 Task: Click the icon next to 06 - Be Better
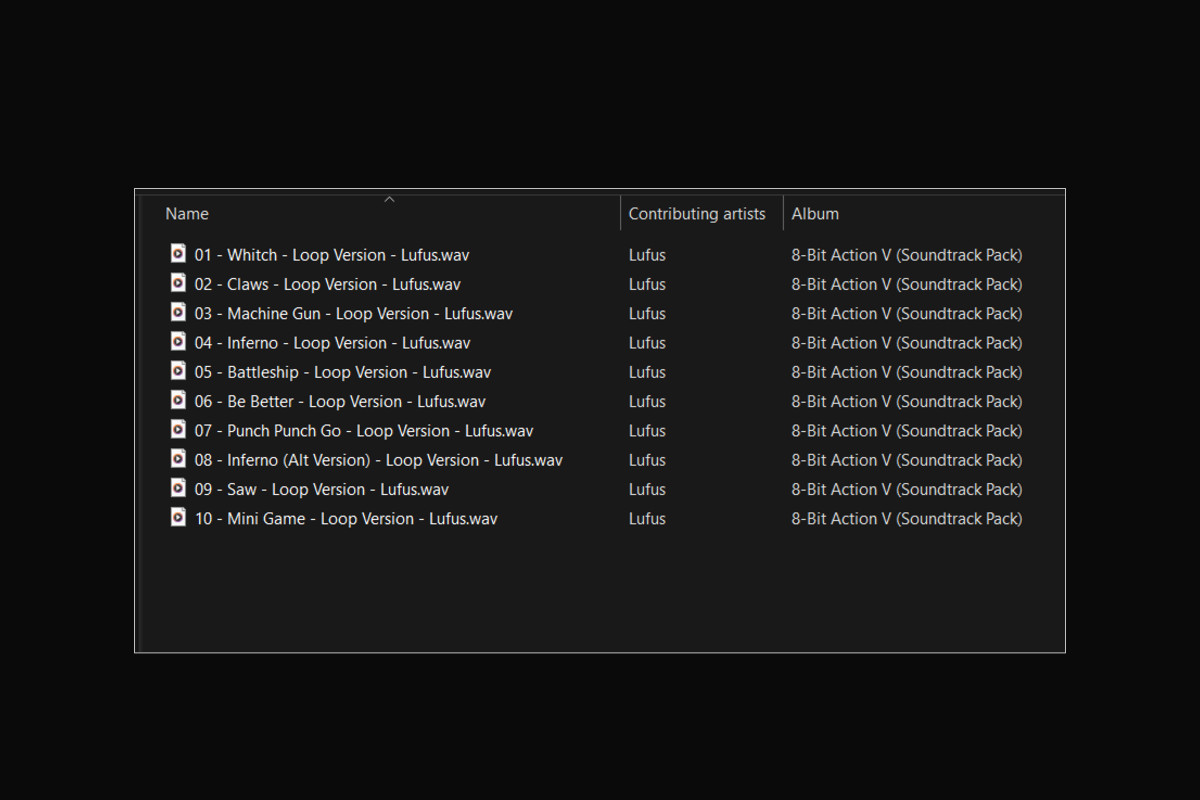coord(178,400)
